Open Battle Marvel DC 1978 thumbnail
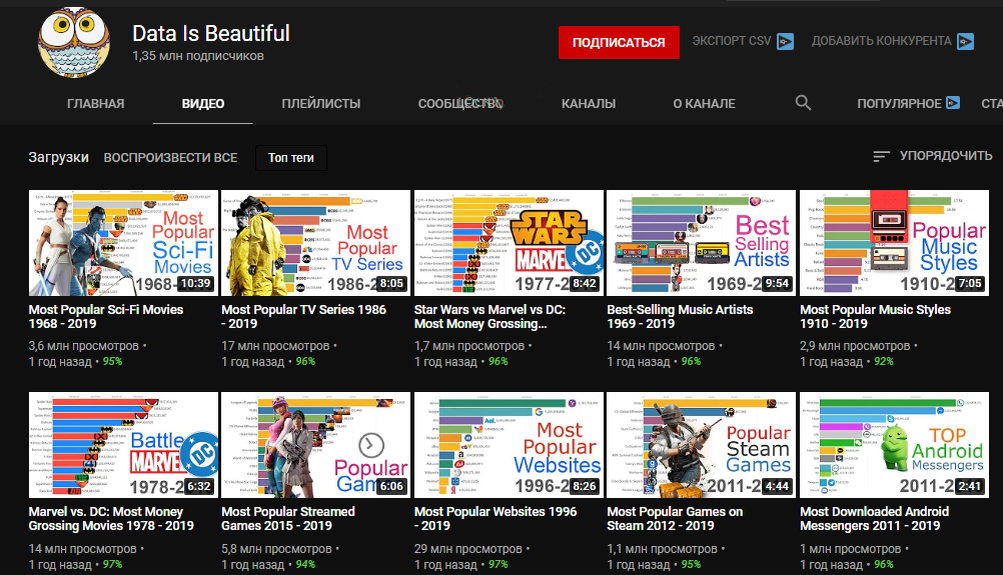The image size is (1003, 575). pos(123,445)
